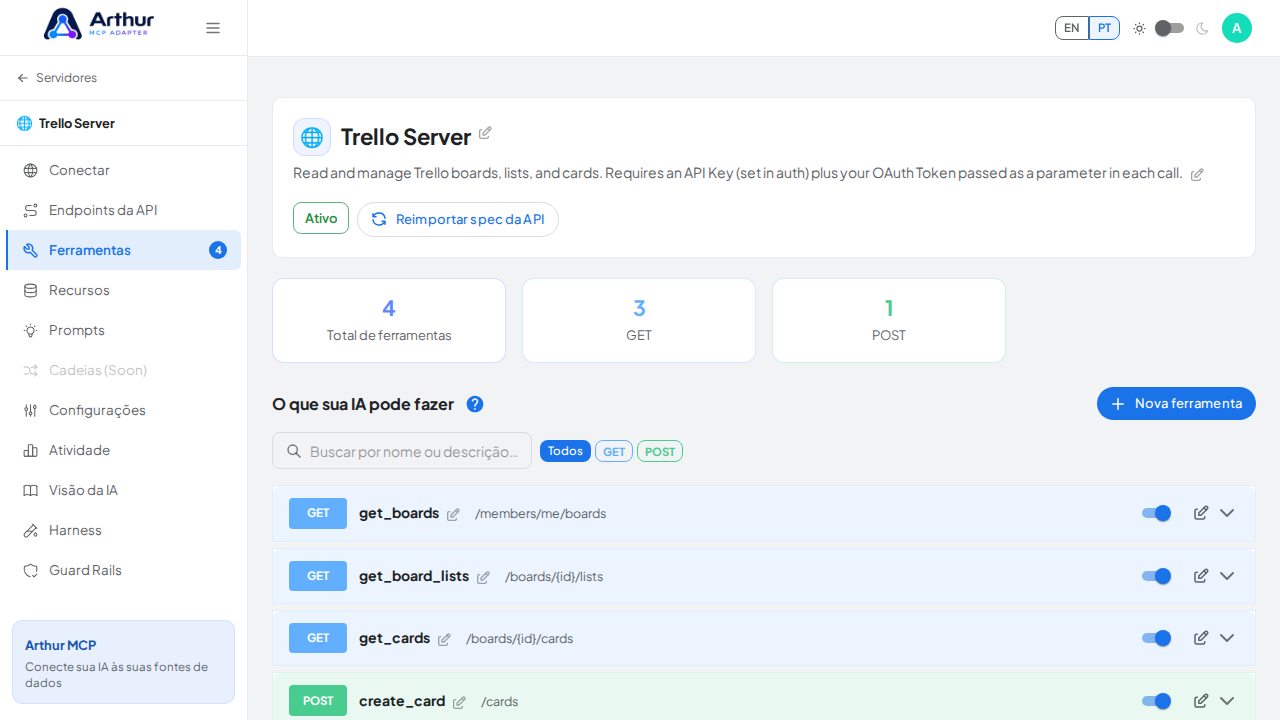The height and width of the screenshot is (720, 1280).
Task: Click the /boards/{id}/cards path text
Action: click(519, 639)
